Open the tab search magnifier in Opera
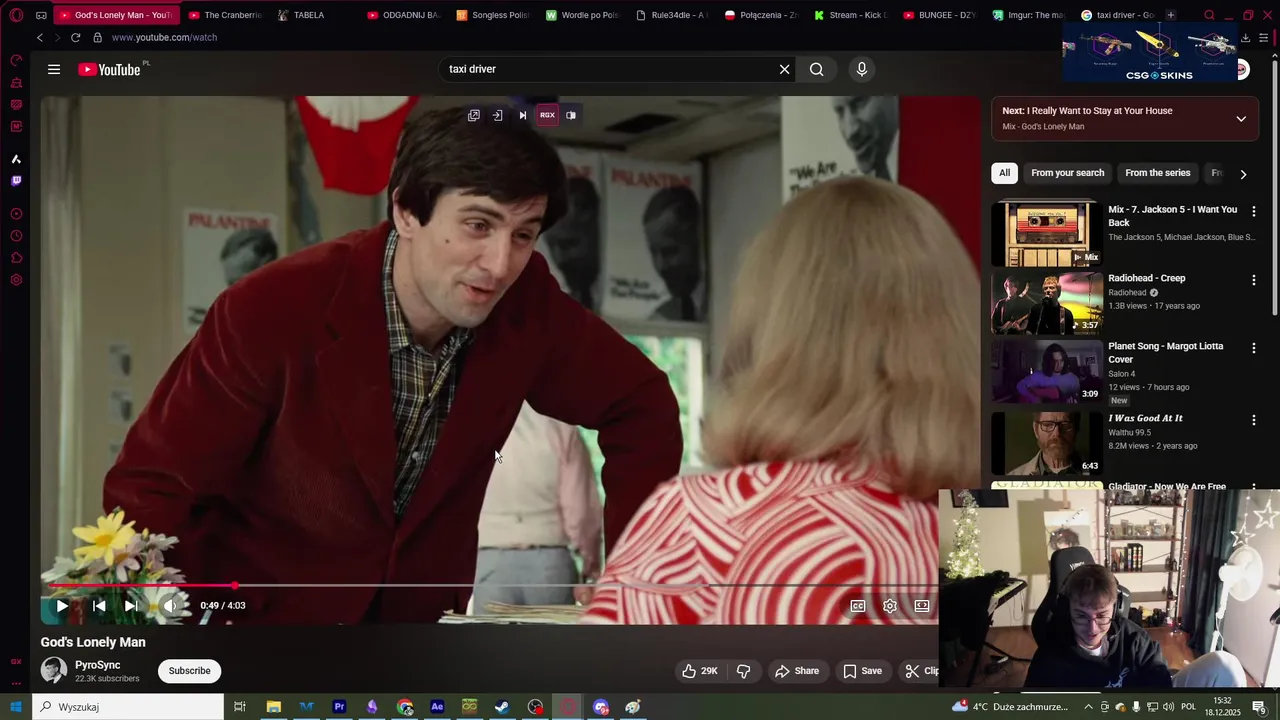The width and height of the screenshot is (1280, 720). pyautogui.click(x=1209, y=15)
